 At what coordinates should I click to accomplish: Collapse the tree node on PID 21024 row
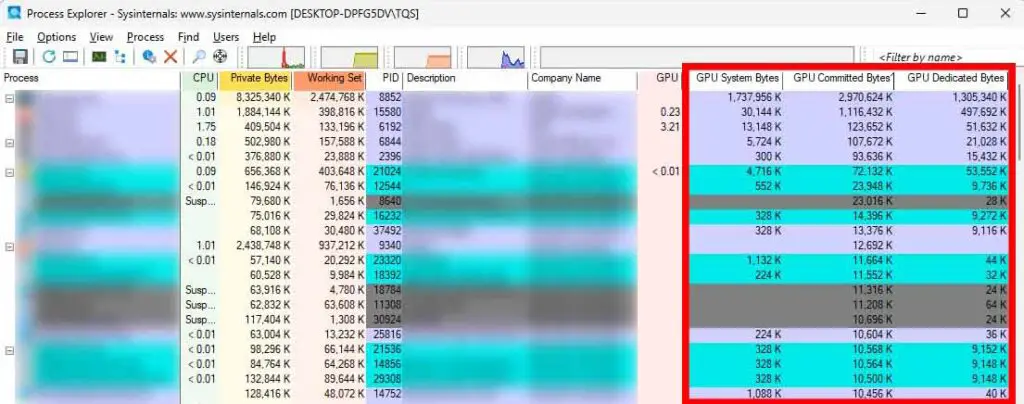pos(10,172)
